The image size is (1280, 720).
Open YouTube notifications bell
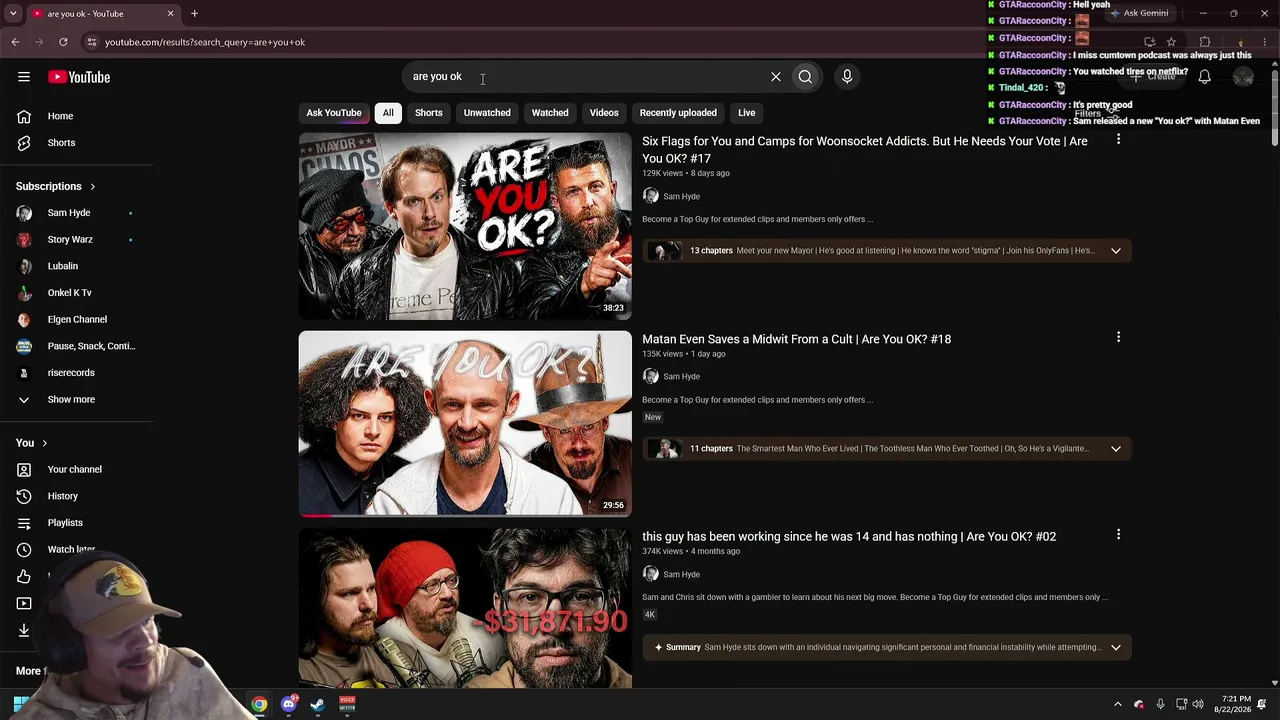1205,77
